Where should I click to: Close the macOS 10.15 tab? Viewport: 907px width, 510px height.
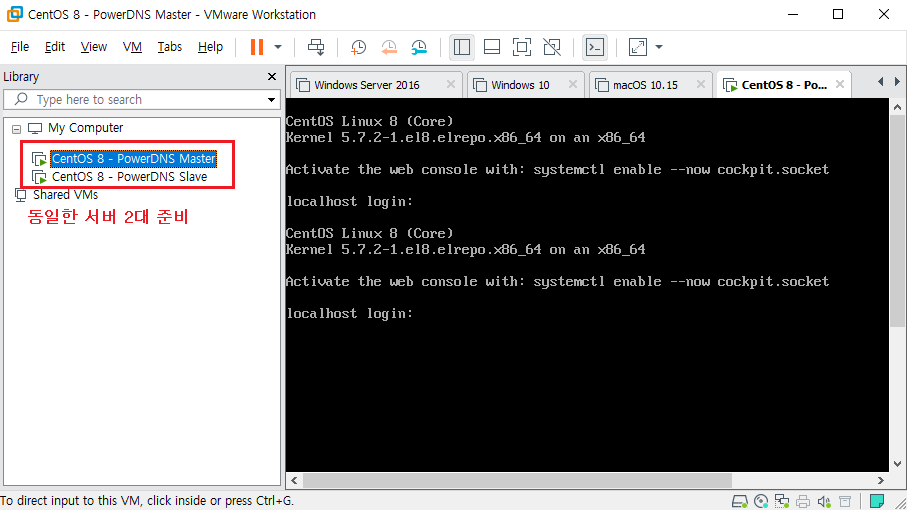tap(700, 84)
